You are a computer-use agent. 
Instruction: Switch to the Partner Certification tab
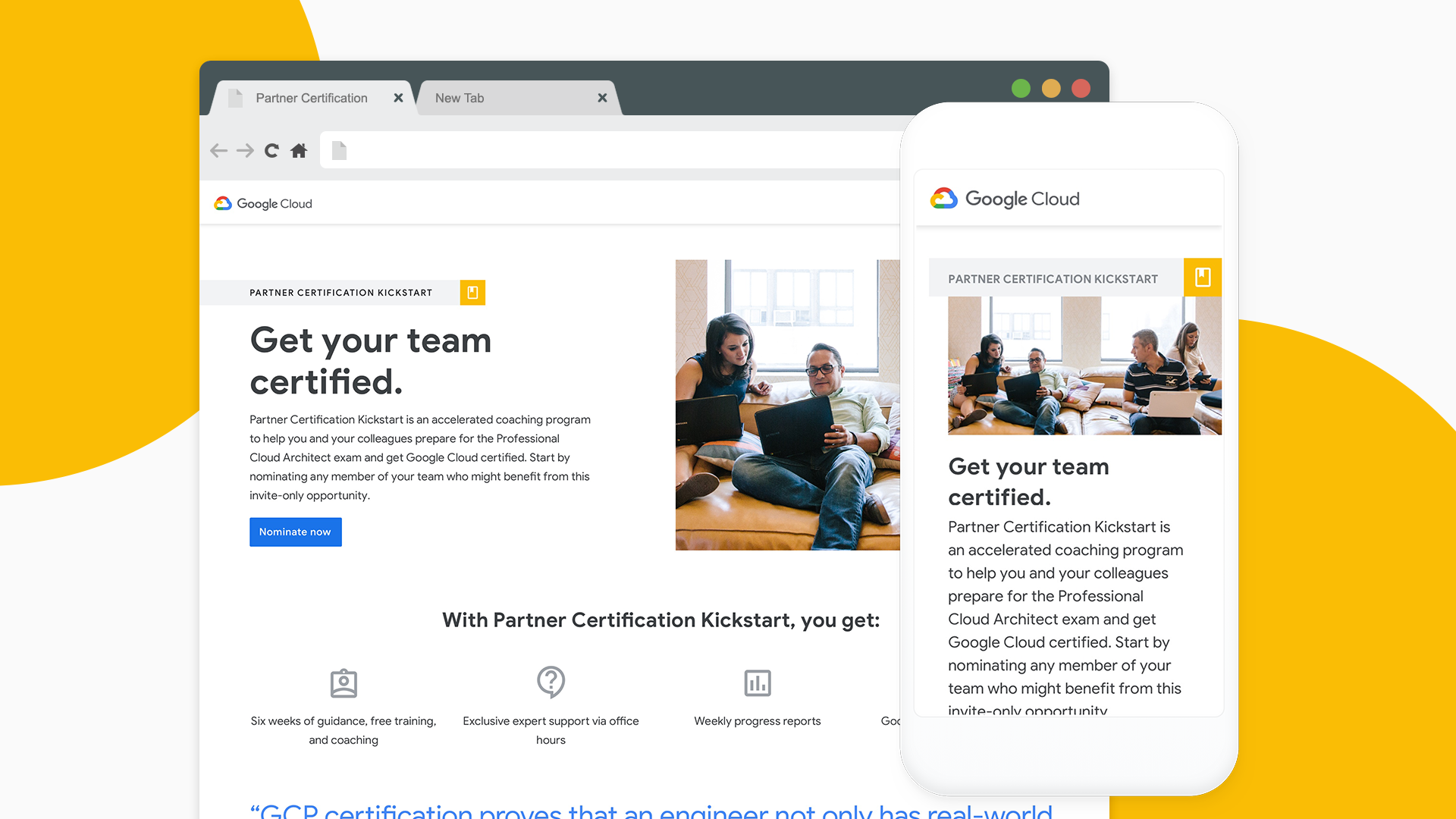point(312,98)
